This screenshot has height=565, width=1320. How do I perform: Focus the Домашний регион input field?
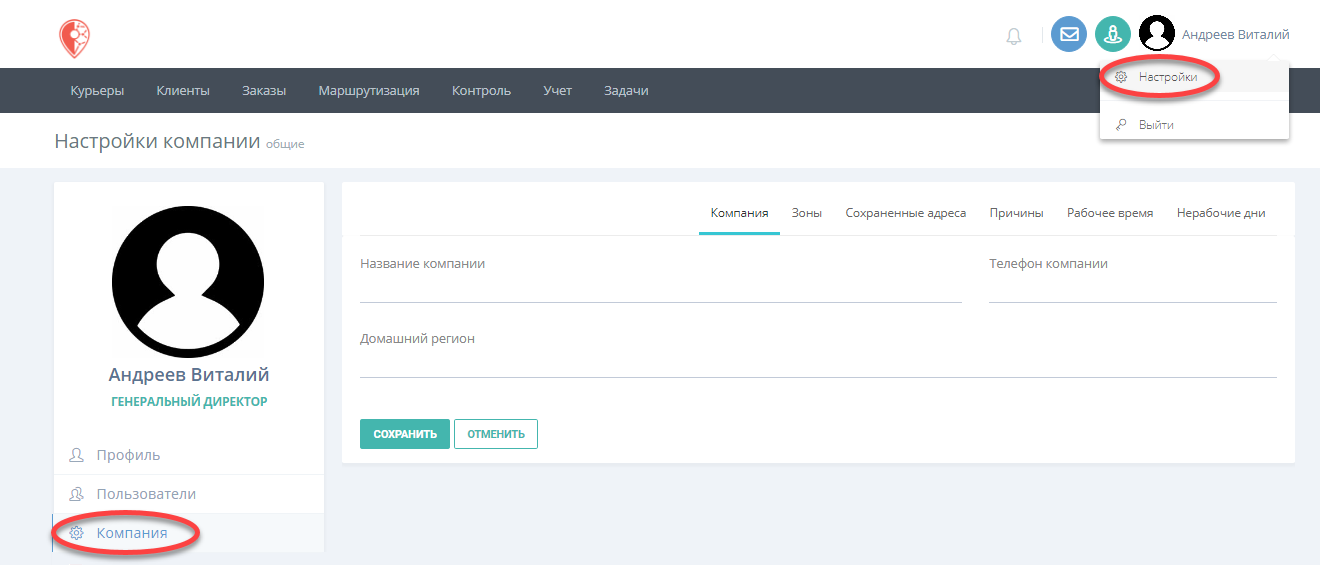[x=818, y=365]
